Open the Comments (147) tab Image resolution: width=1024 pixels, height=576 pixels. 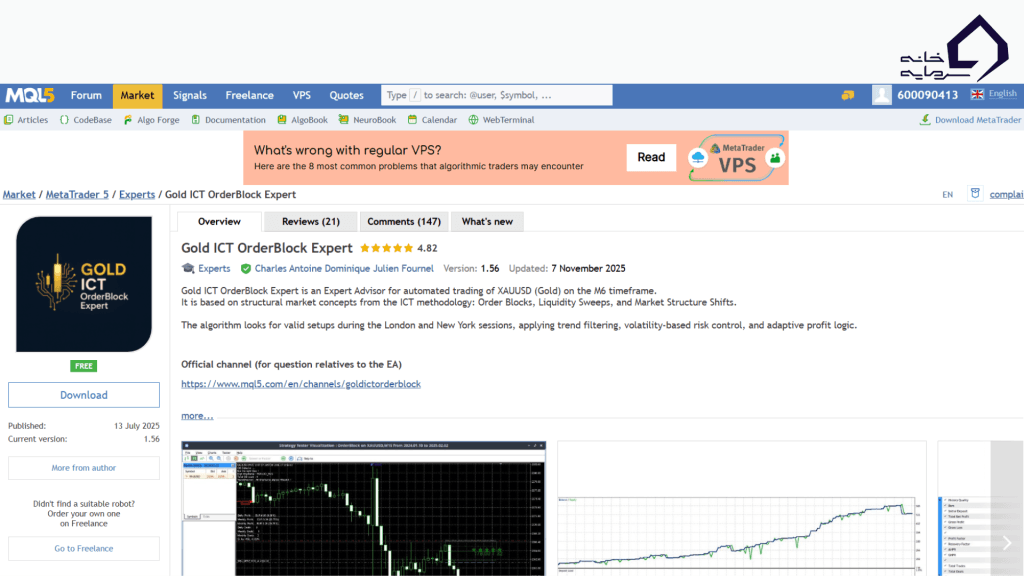click(x=404, y=221)
